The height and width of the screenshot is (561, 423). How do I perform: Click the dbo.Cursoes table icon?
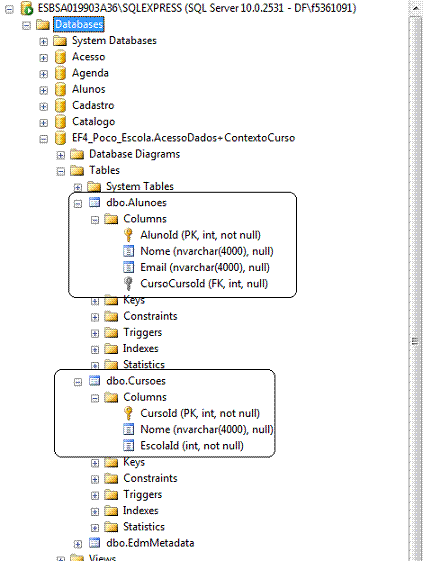pos(94,381)
